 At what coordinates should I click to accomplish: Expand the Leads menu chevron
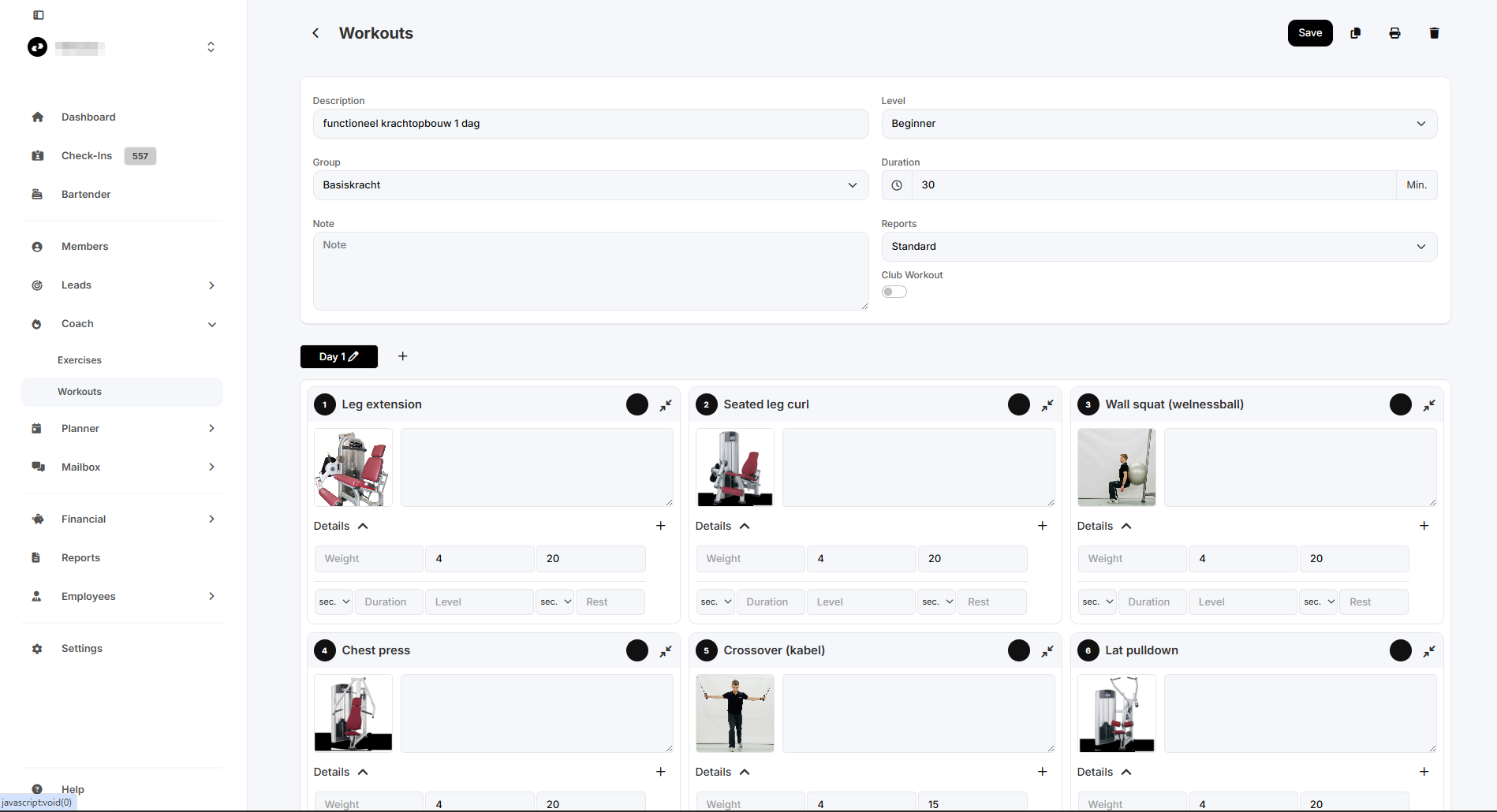click(211, 285)
